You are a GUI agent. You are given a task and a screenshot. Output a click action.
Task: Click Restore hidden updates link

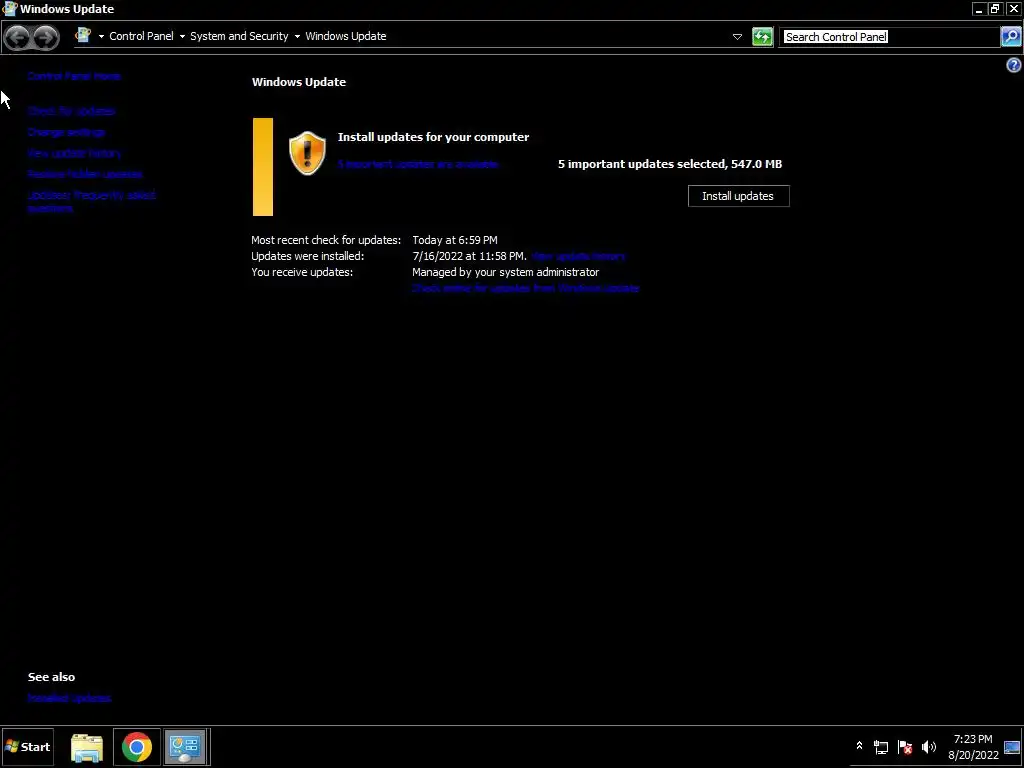pyautogui.click(x=85, y=174)
